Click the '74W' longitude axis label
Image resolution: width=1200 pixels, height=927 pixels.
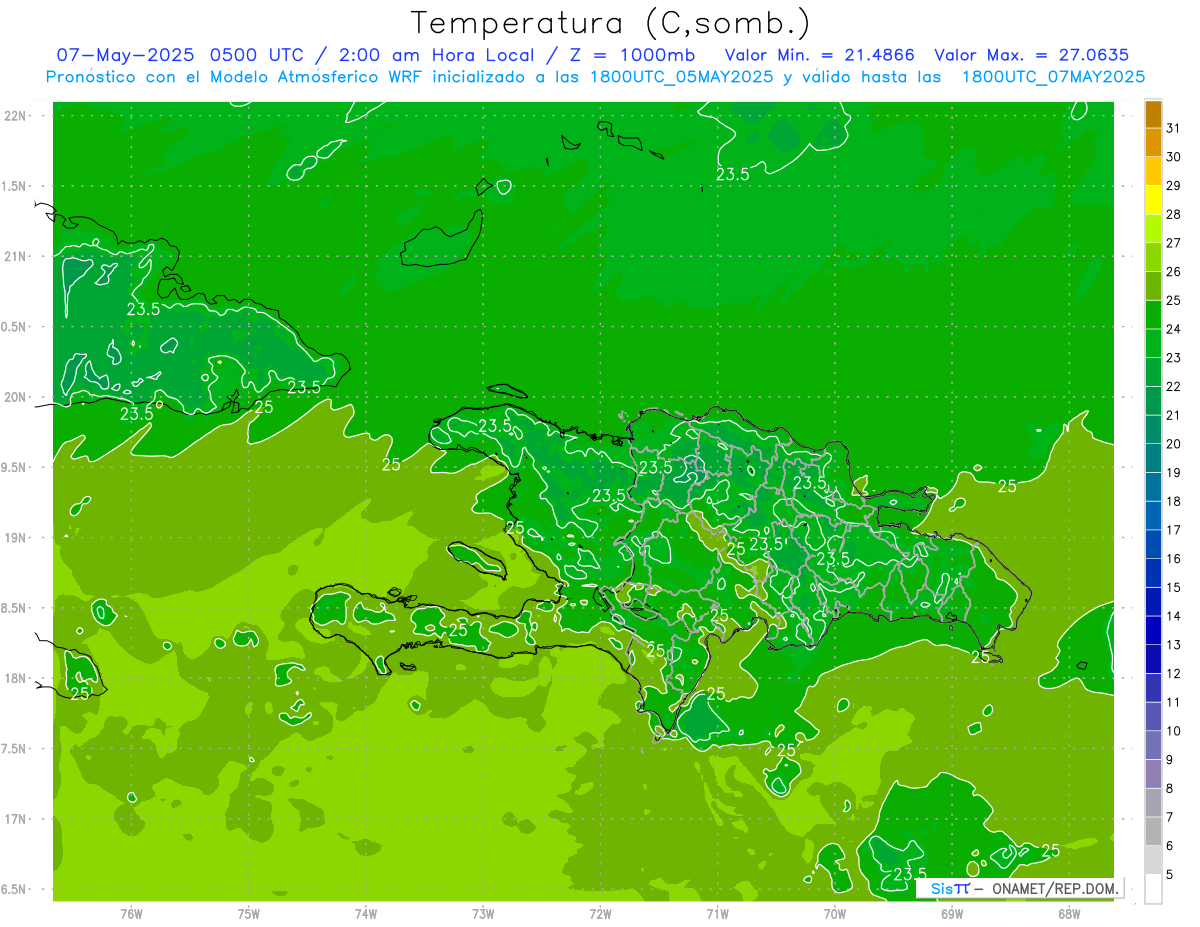tap(366, 914)
